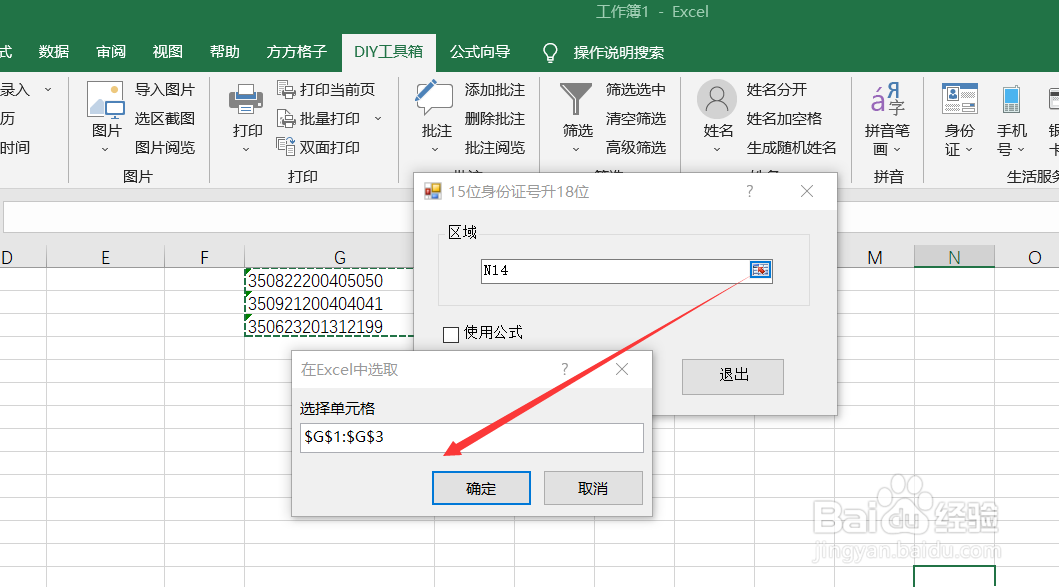This screenshot has width=1059, height=587.
Task: Click the Excel formula bar
Action: pos(208,217)
